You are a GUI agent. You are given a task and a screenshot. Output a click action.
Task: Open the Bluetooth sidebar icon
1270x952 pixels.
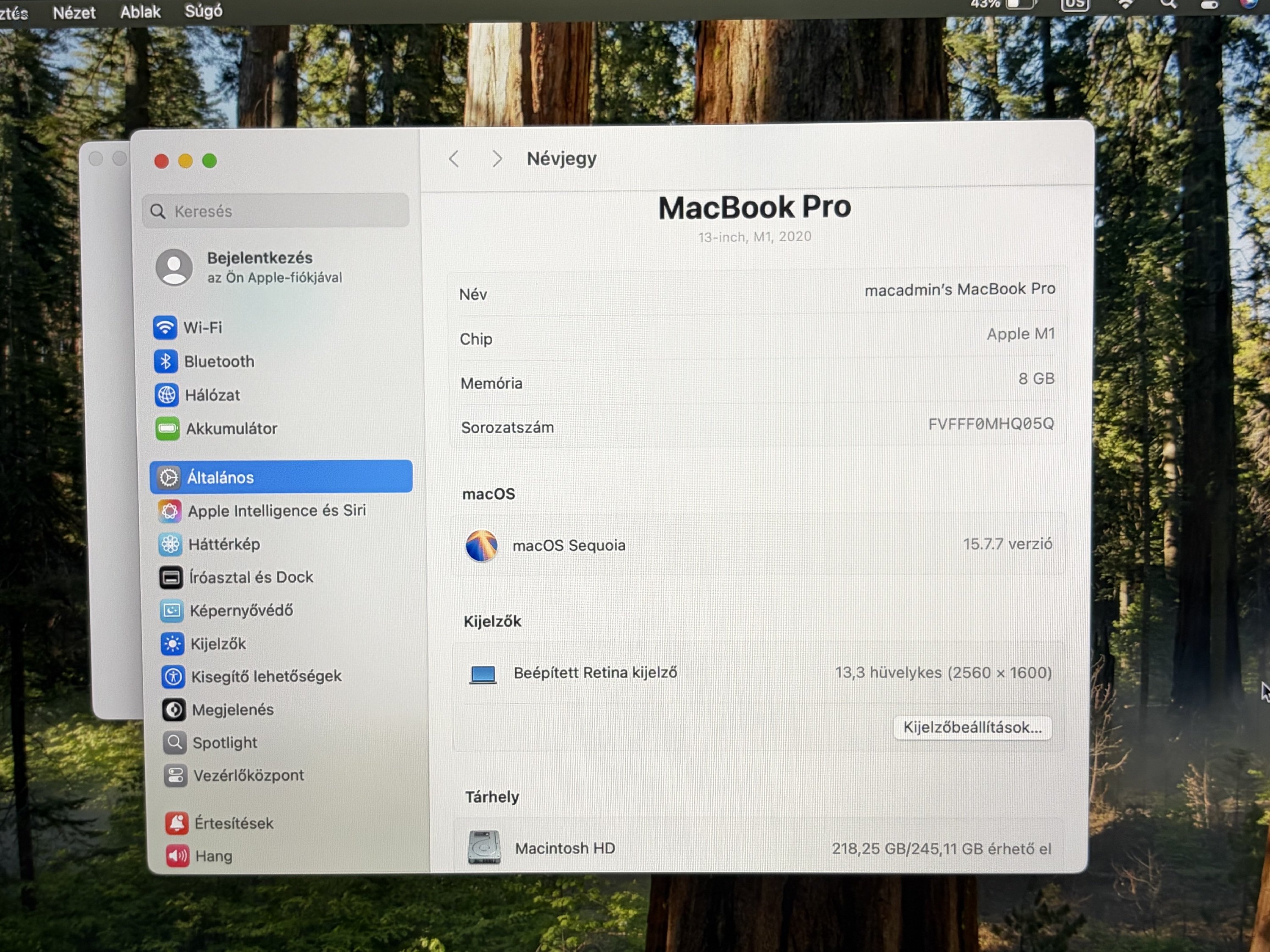(166, 361)
